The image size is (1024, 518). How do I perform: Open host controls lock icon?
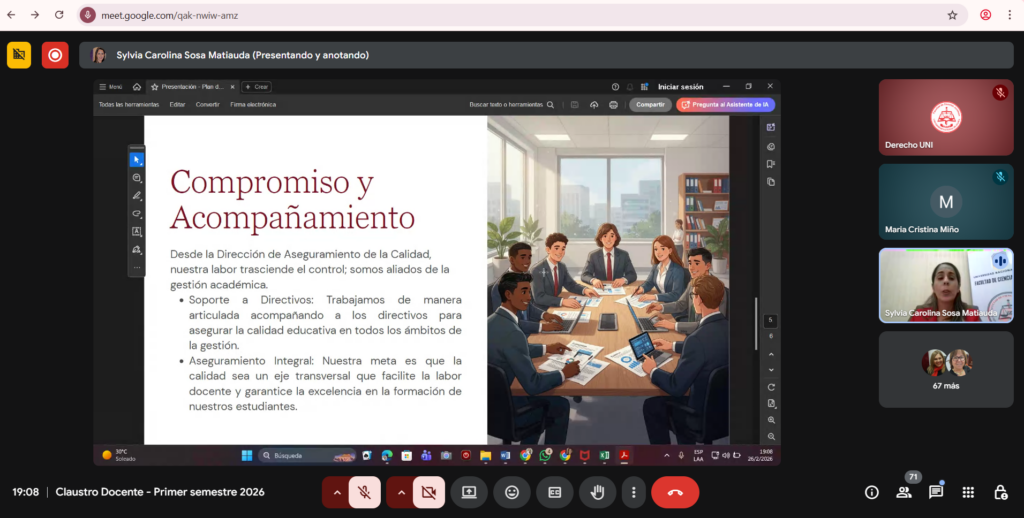(1000, 492)
